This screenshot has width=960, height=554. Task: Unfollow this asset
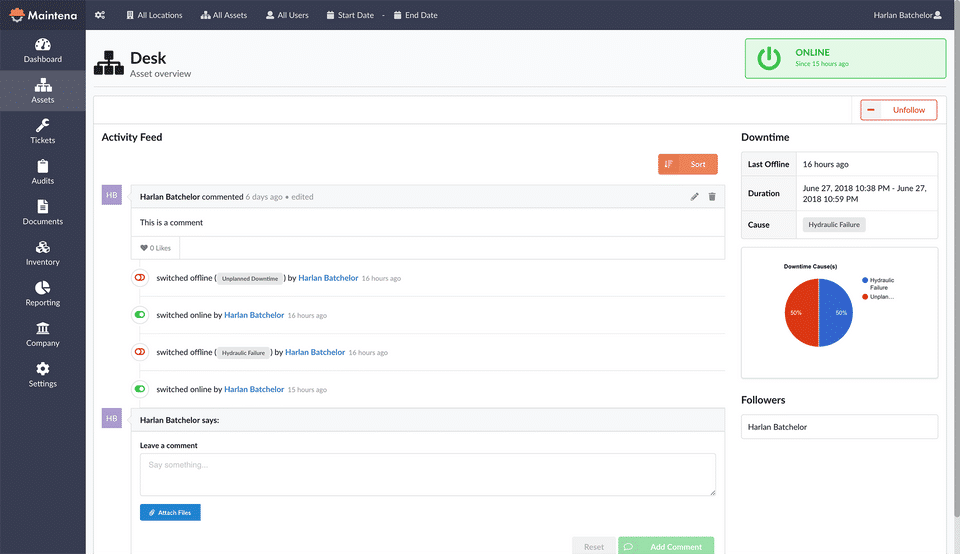898,110
